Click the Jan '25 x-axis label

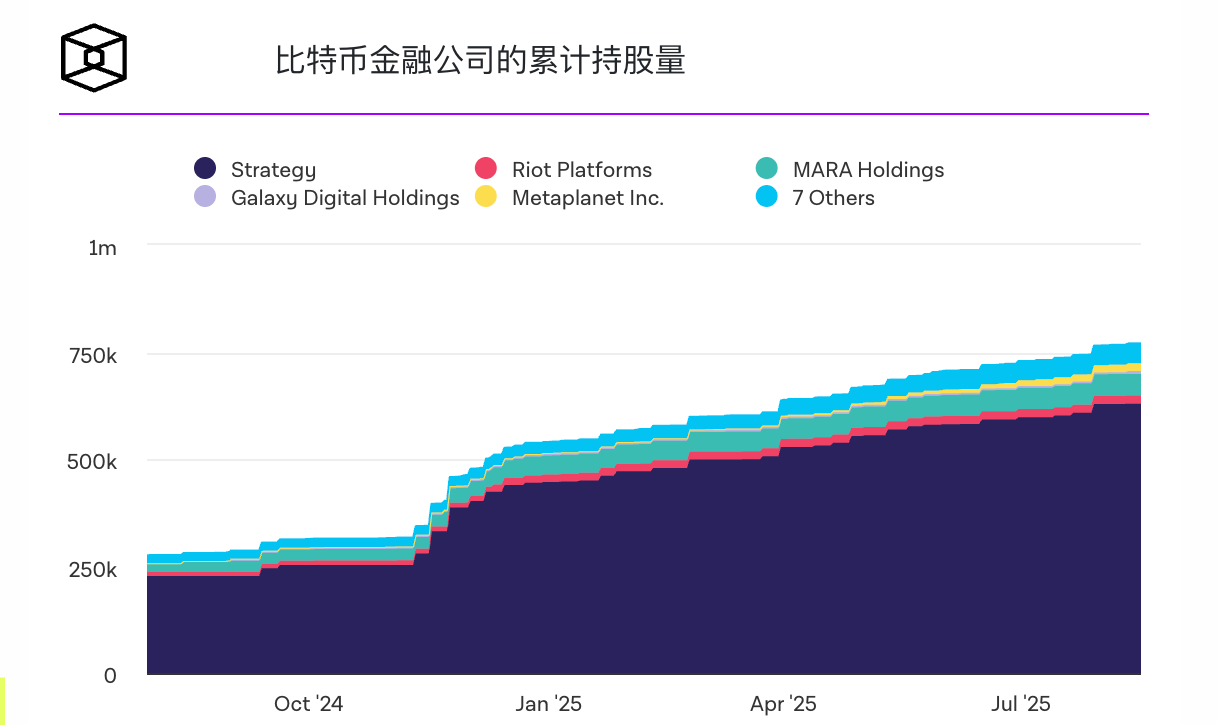coord(547,704)
